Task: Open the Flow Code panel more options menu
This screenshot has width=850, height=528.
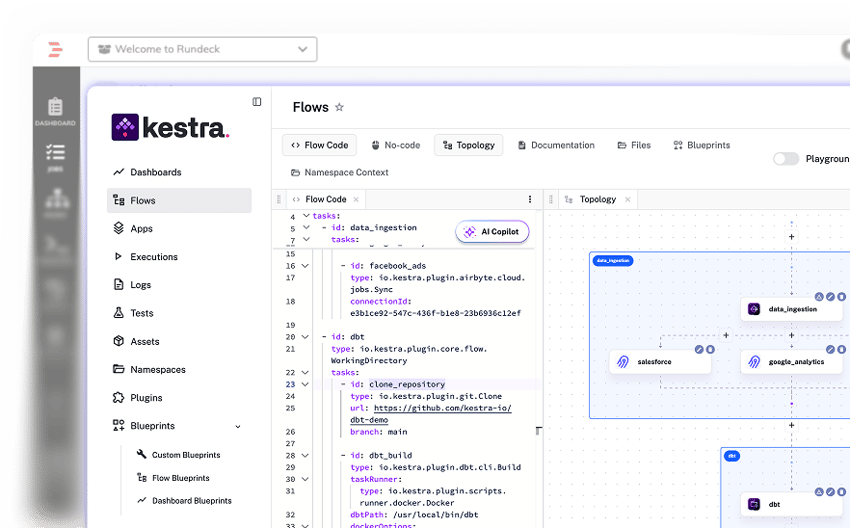Action: coord(530,200)
